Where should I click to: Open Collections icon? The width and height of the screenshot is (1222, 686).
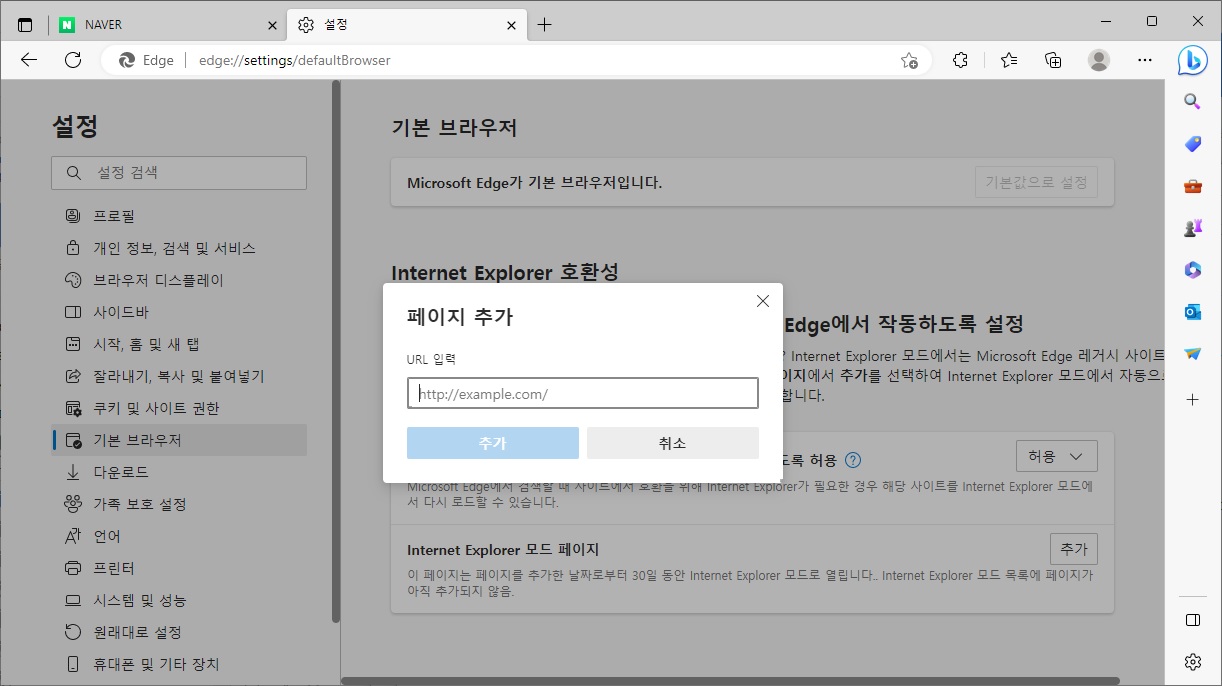[1053, 60]
